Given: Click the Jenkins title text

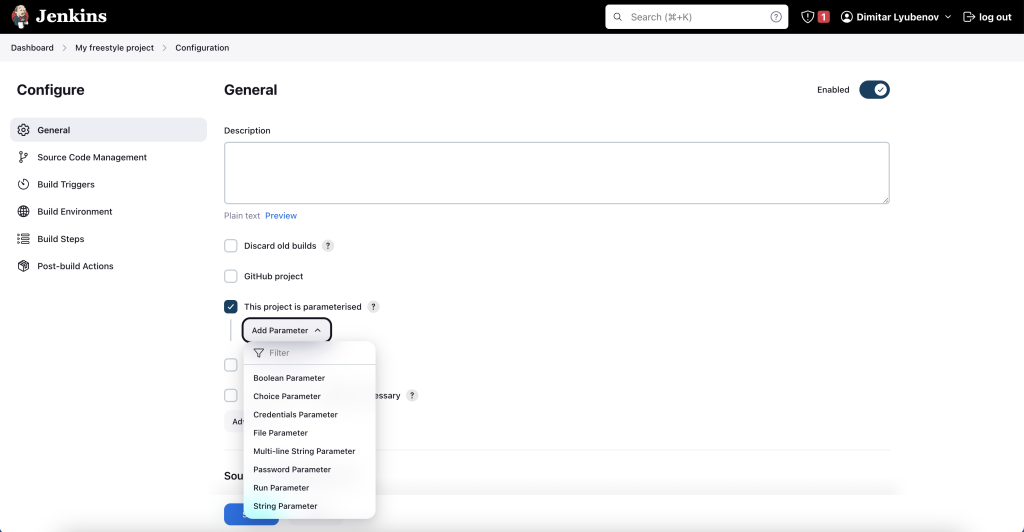Looking at the screenshot, I should [x=71, y=16].
